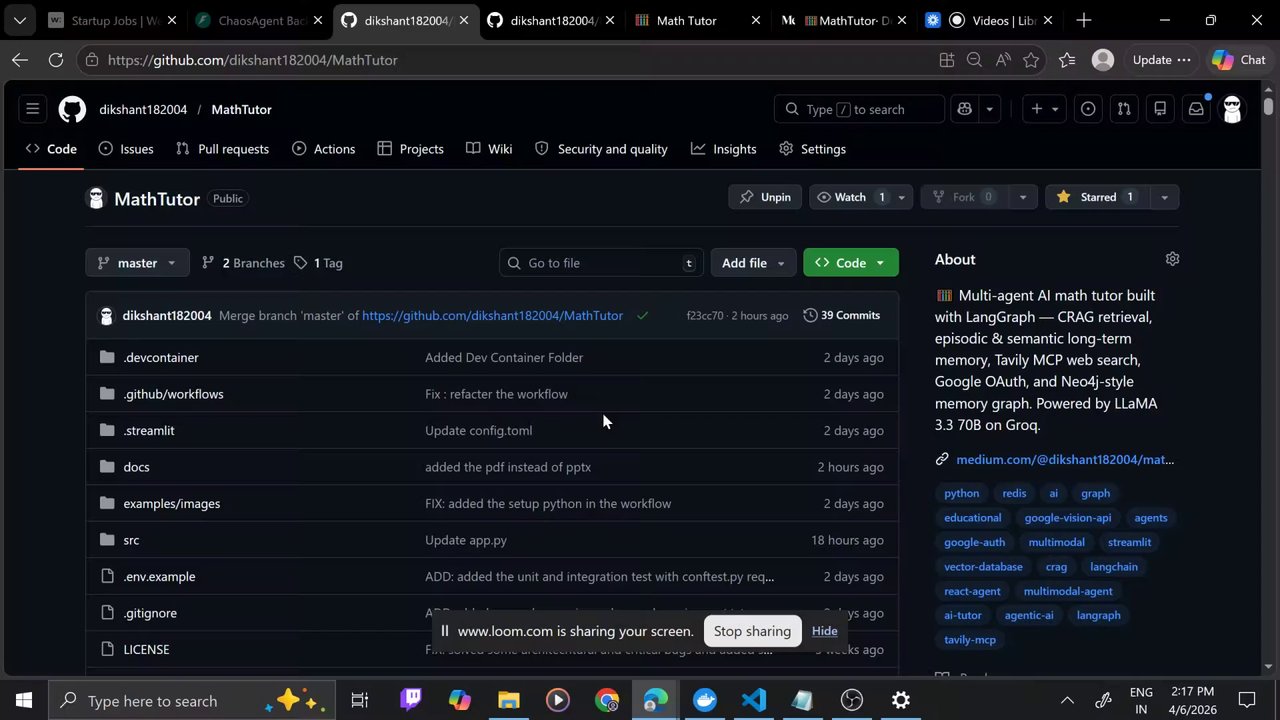Open Visual Studio Code from taskbar
This screenshot has height=720, width=1280.
pyautogui.click(x=754, y=700)
